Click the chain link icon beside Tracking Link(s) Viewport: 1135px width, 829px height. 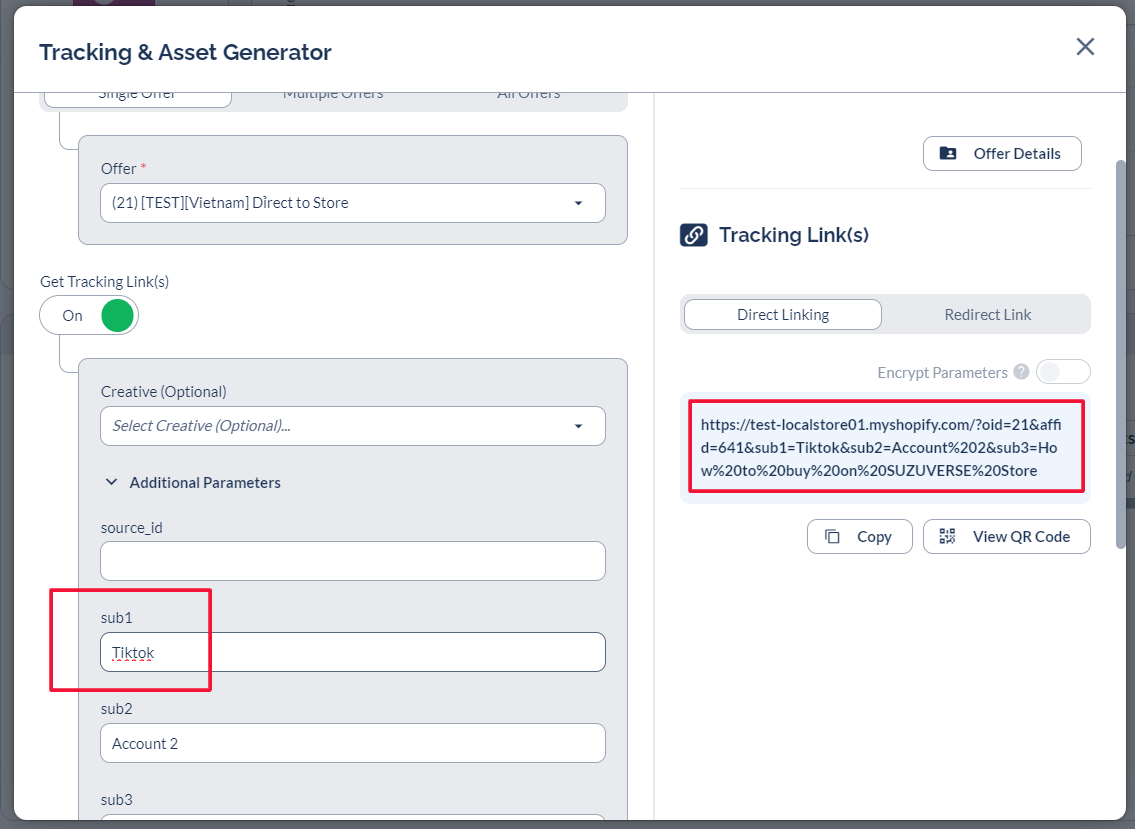click(694, 235)
